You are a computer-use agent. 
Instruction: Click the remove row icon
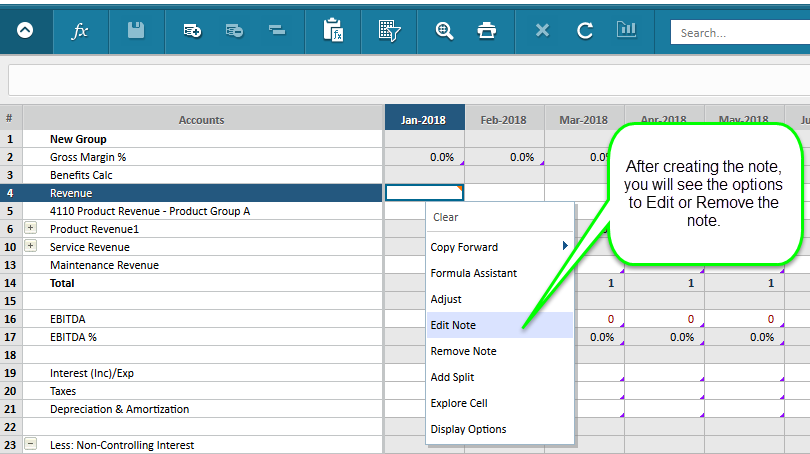coord(234,31)
